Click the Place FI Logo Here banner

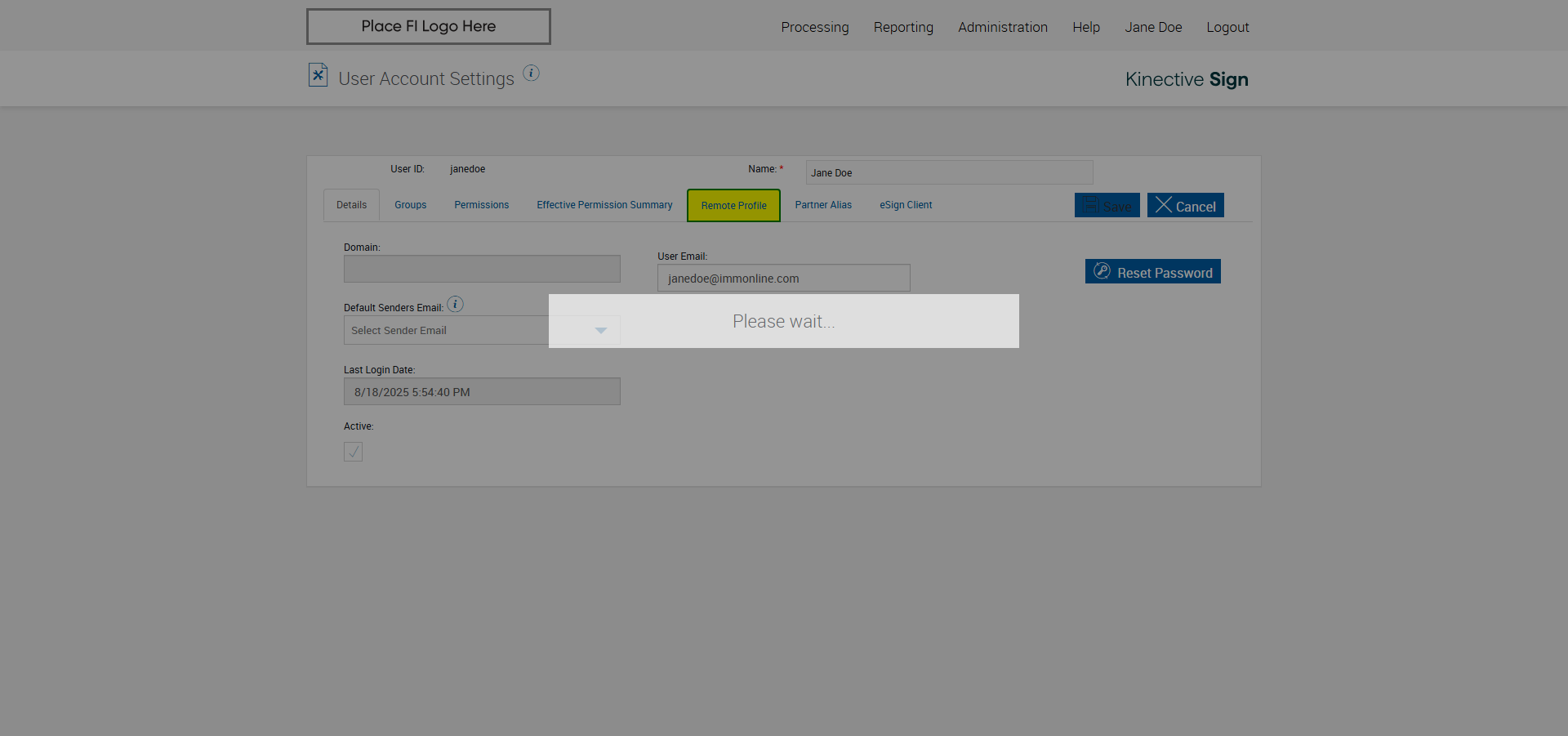click(x=428, y=26)
